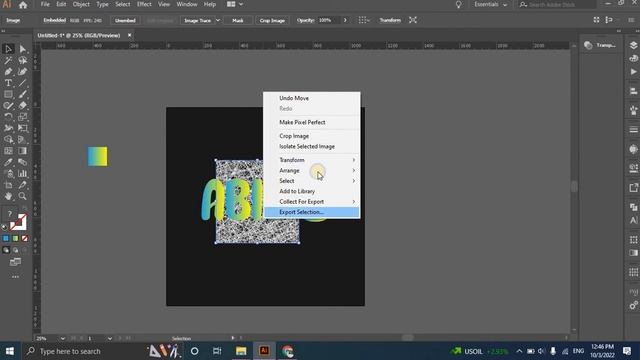Choose Add to Library
The width and height of the screenshot is (640, 360).
(x=312, y=191)
